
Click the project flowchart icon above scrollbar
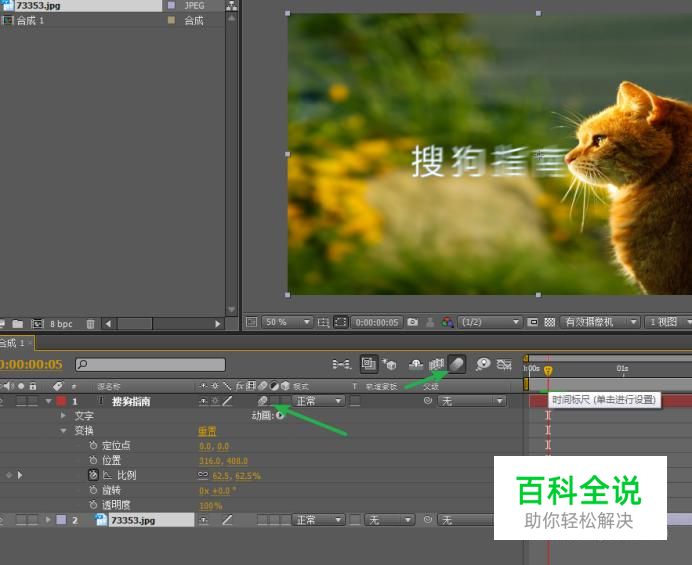(x=231, y=6)
